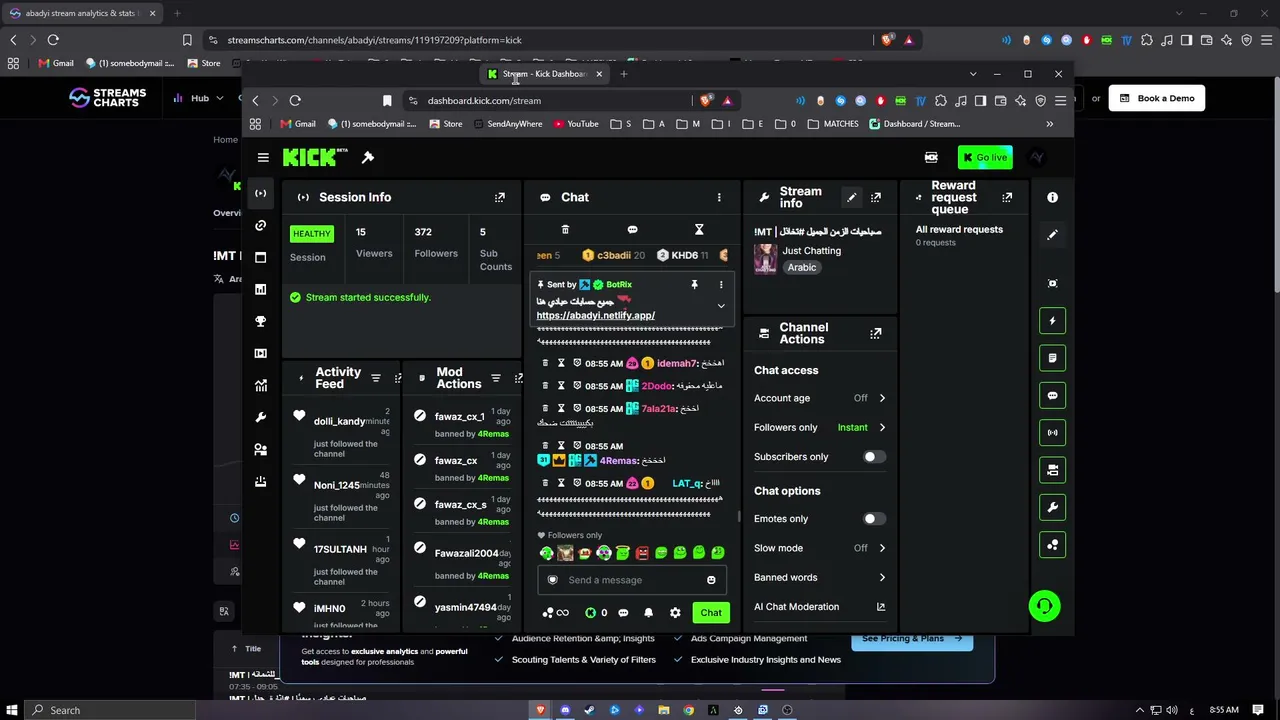Viewport: 1280px width, 720px height.
Task: Open the stream link icon in left sidebar
Action: [261, 225]
